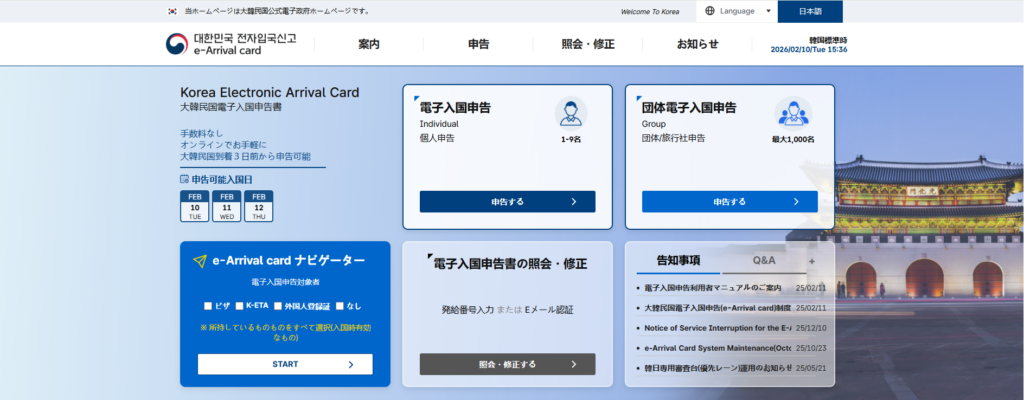Click the 1-9名 label
Viewport: 1024px width, 400px height.
[571, 139]
